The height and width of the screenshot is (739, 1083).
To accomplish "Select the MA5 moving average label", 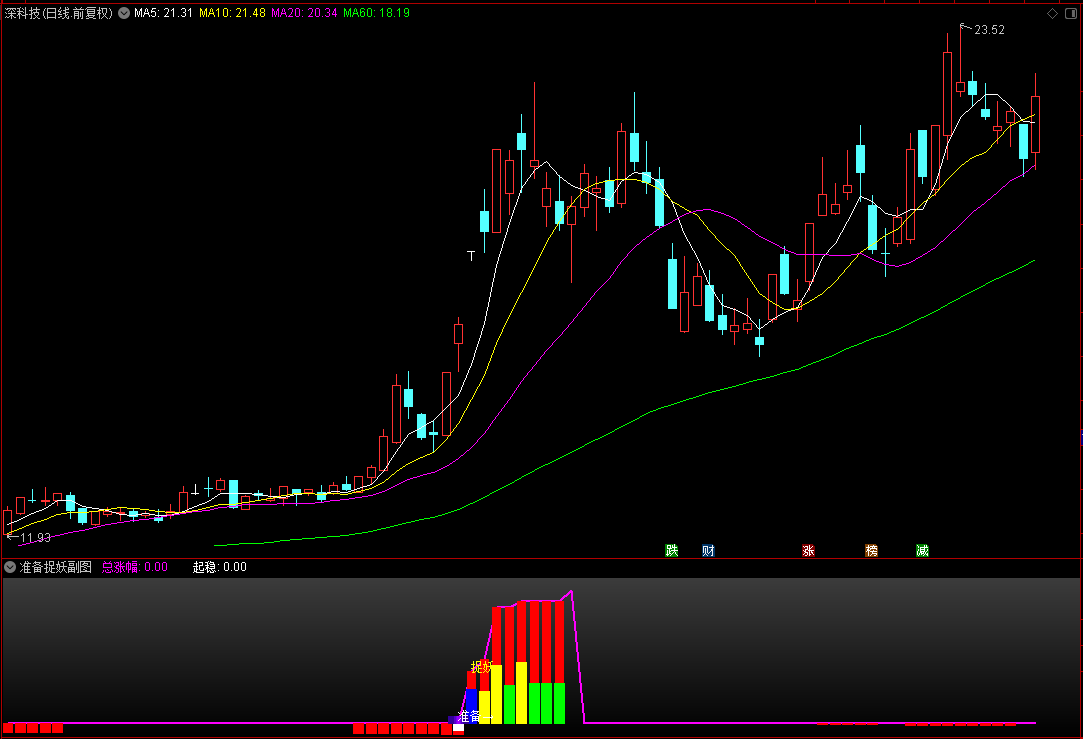I will point(163,13).
